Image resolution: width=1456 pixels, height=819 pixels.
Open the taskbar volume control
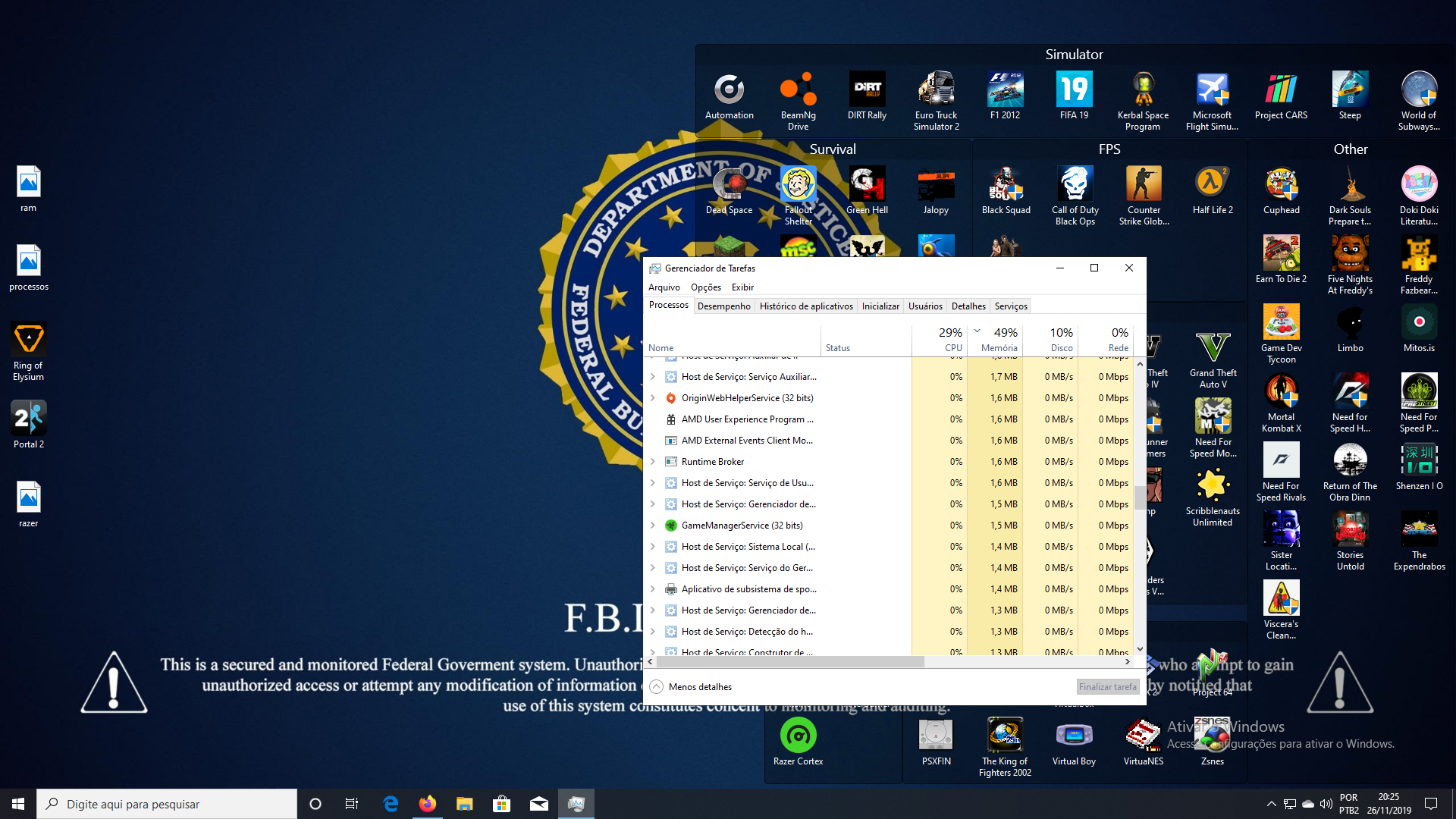tap(1326, 804)
